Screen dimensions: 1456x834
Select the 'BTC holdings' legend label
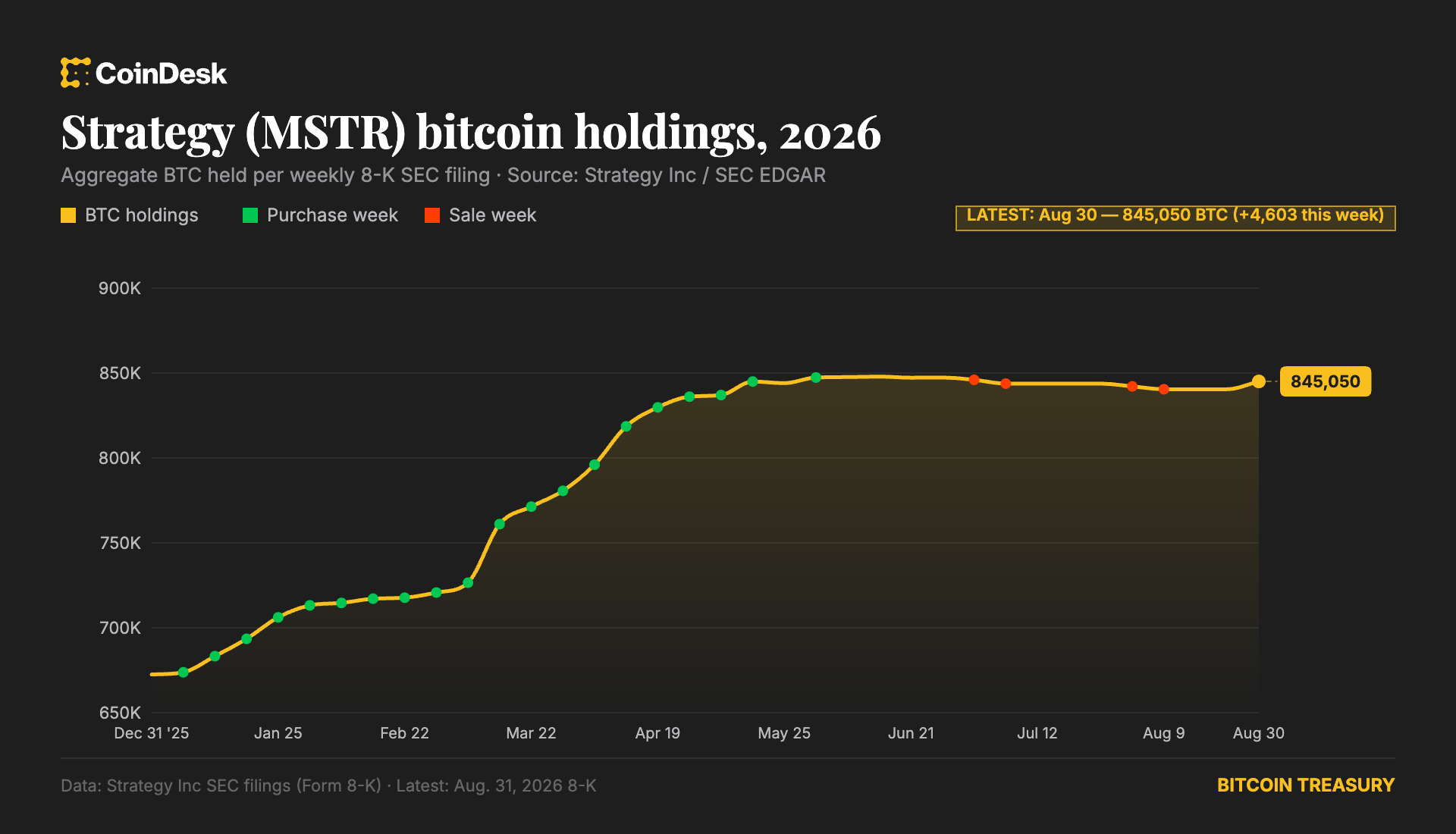[x=142, y=215]
